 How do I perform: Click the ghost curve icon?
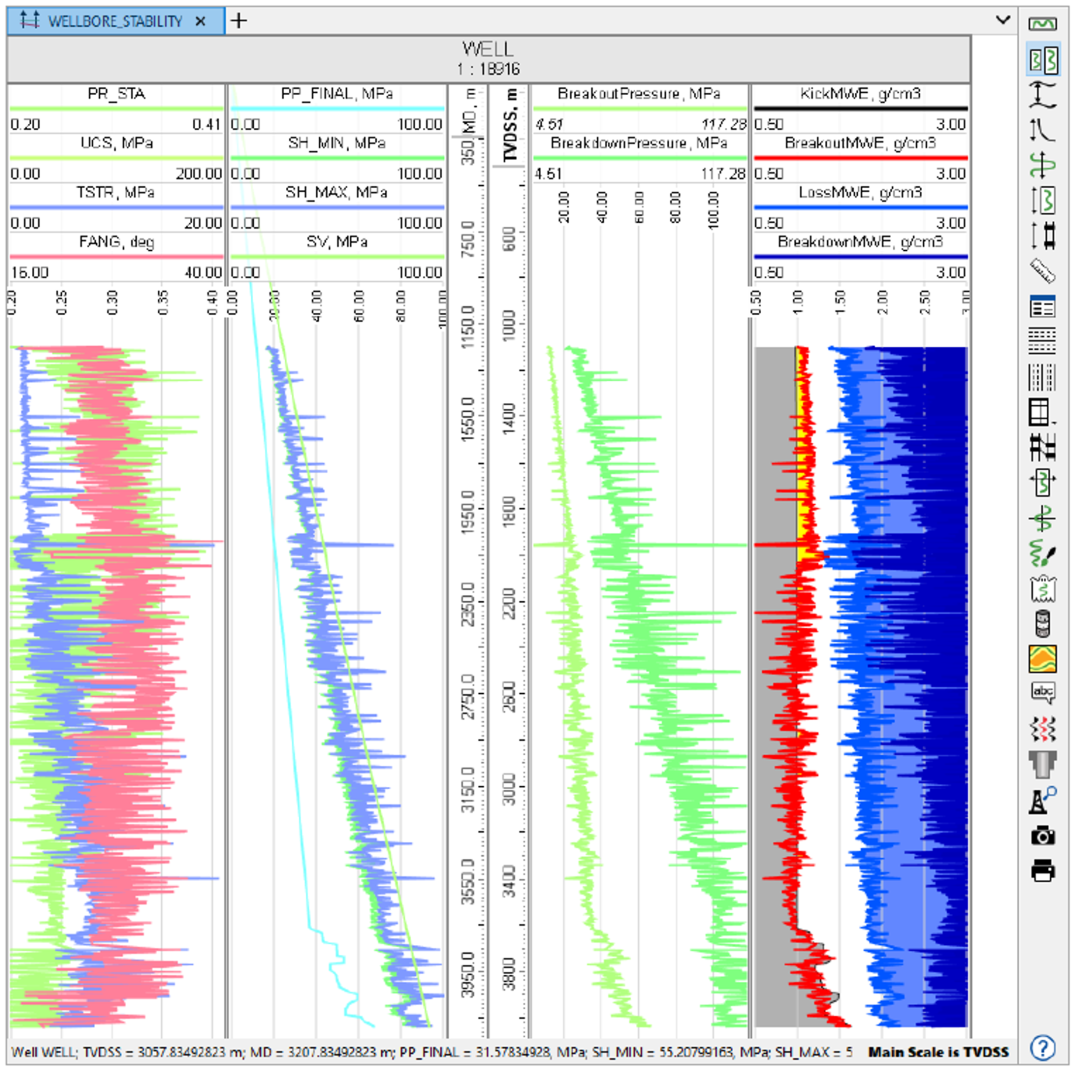pos(1042,589)
